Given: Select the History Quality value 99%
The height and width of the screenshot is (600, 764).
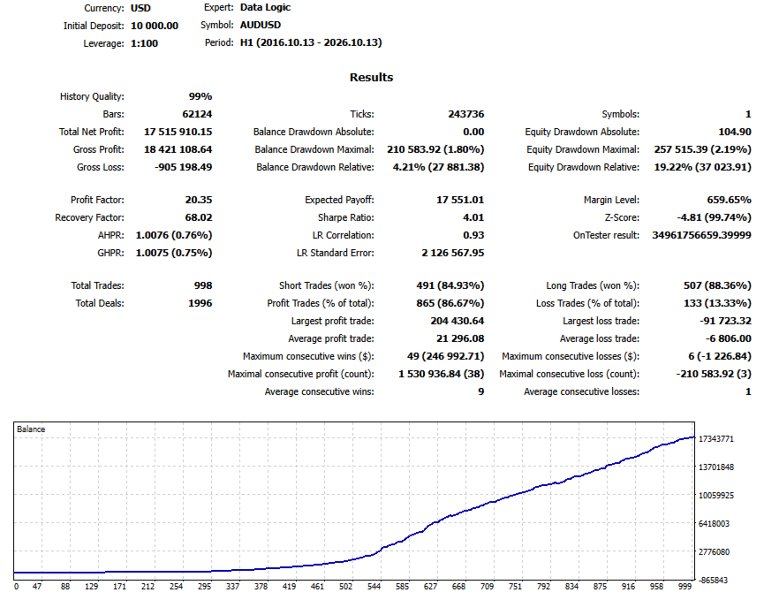Looking at the screenshot, I should tap(200, 97).
